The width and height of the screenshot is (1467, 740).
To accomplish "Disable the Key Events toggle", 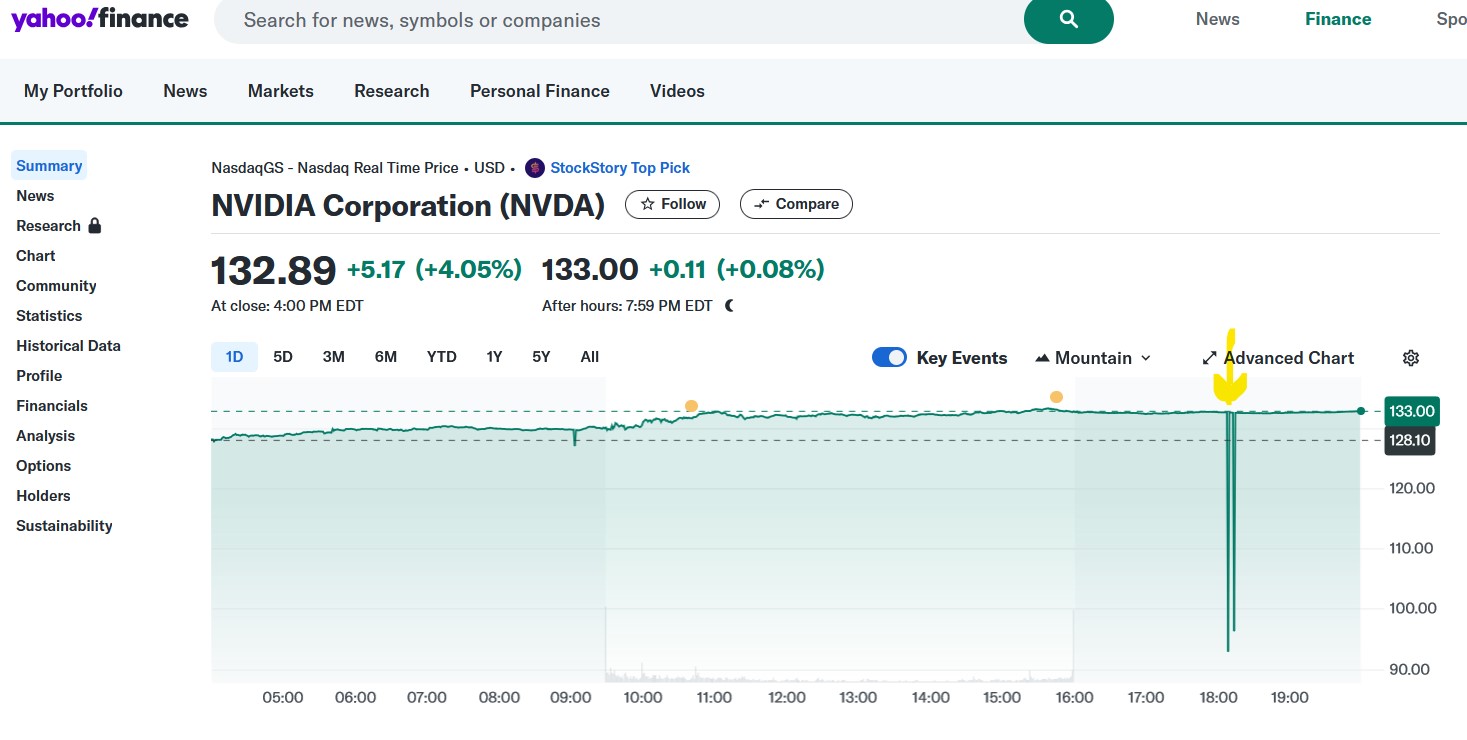I will [888, 357].
